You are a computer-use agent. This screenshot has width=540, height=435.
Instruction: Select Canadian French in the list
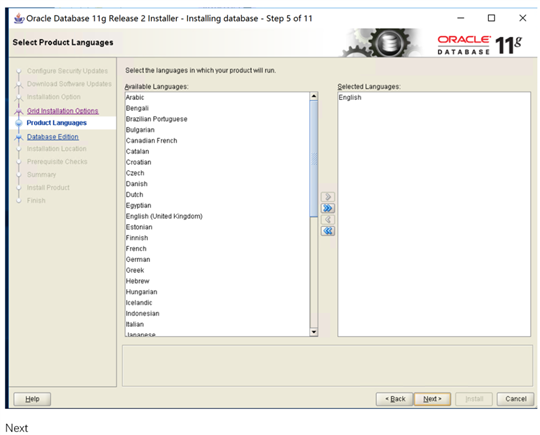(x=217, y=141)
